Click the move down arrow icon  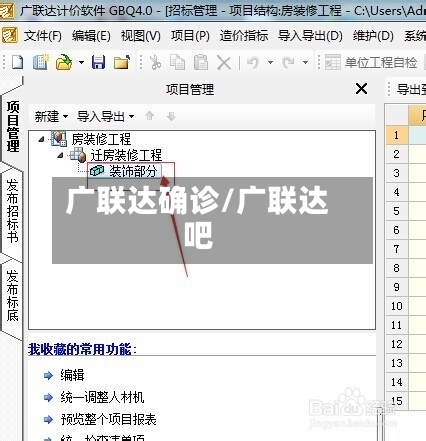(171, 116)
